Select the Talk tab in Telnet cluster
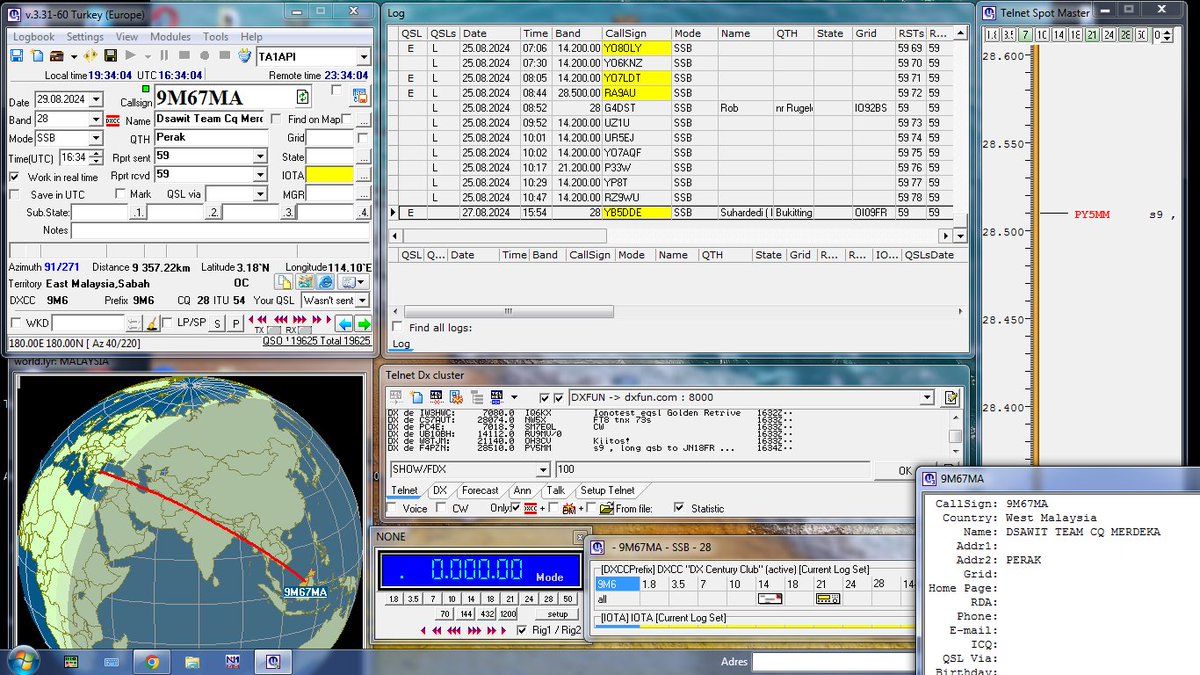The width and height of the screenshot is (1200, 675). pyautogui.click(x=556, y=490)
